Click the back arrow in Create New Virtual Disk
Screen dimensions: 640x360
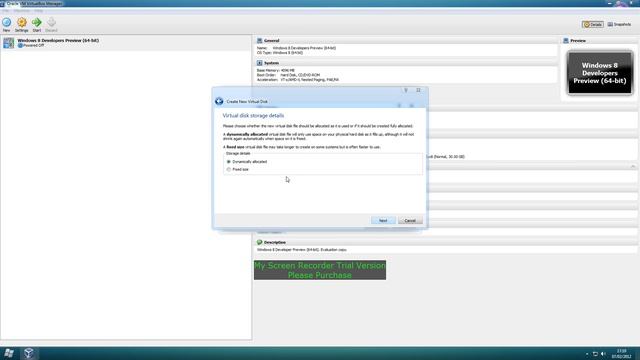(219, 101)
